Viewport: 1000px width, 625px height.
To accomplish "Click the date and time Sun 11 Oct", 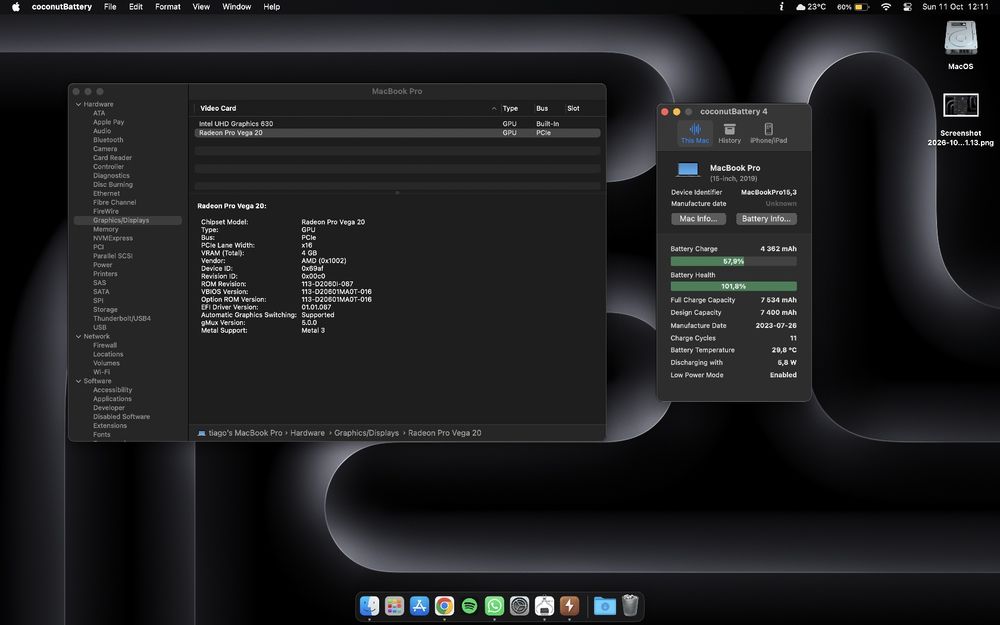I will click(955, 6).
